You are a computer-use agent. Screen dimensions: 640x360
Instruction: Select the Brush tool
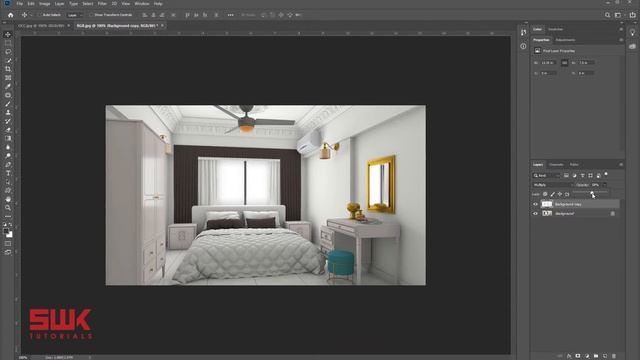[8, 104]
